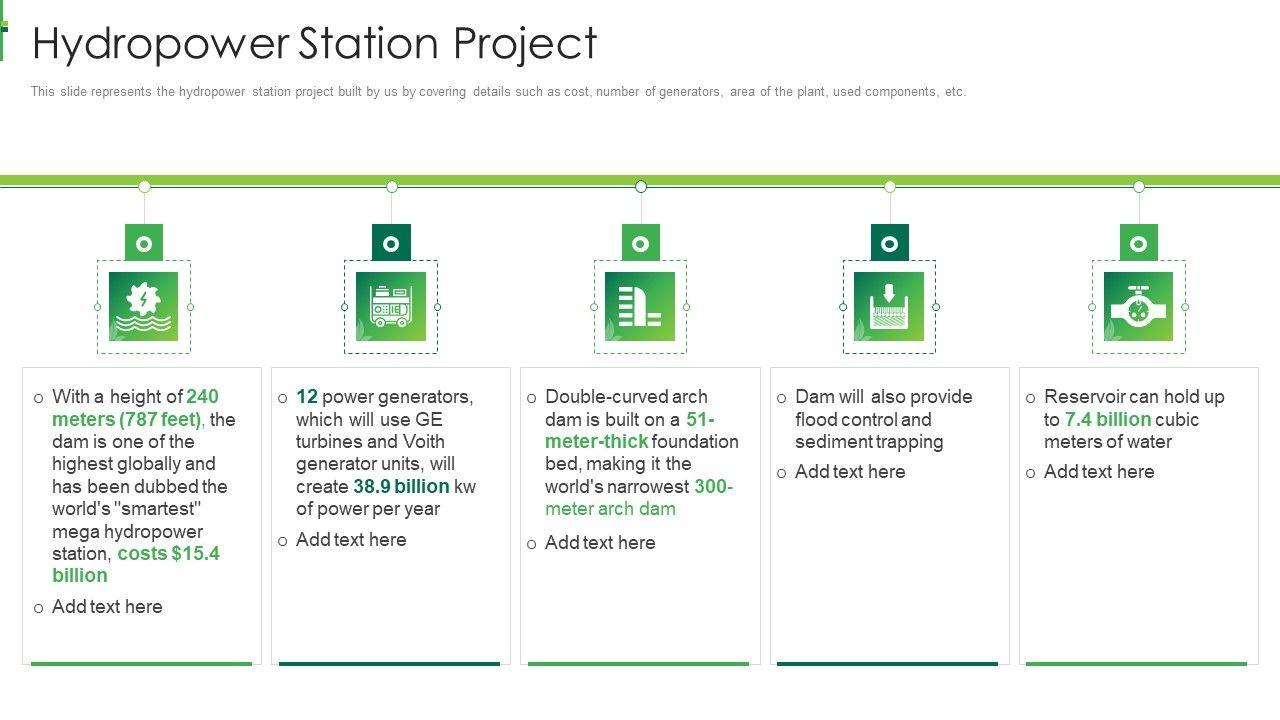Select the highlighted figure "38.9 billion"
Screen dimensions: 1280x720
pyautogui.click(x=401, y=487)
